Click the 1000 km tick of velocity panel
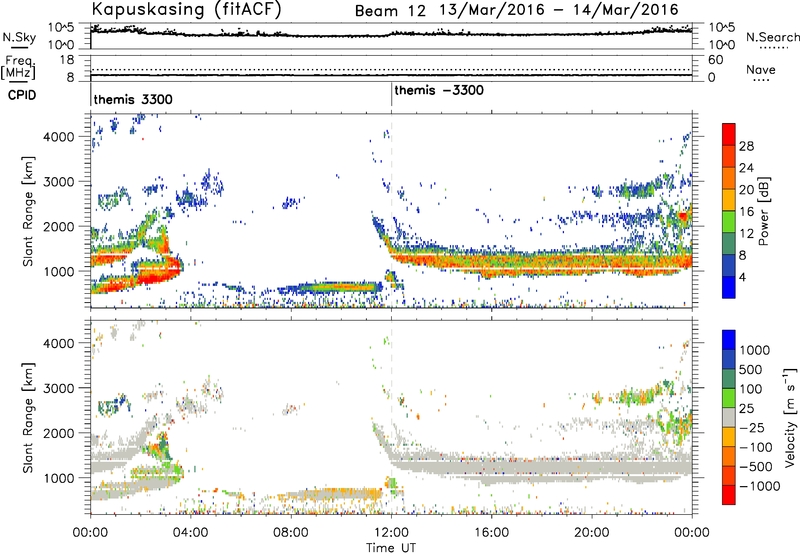This screenshot has height=554, width=800. [59, 478]
